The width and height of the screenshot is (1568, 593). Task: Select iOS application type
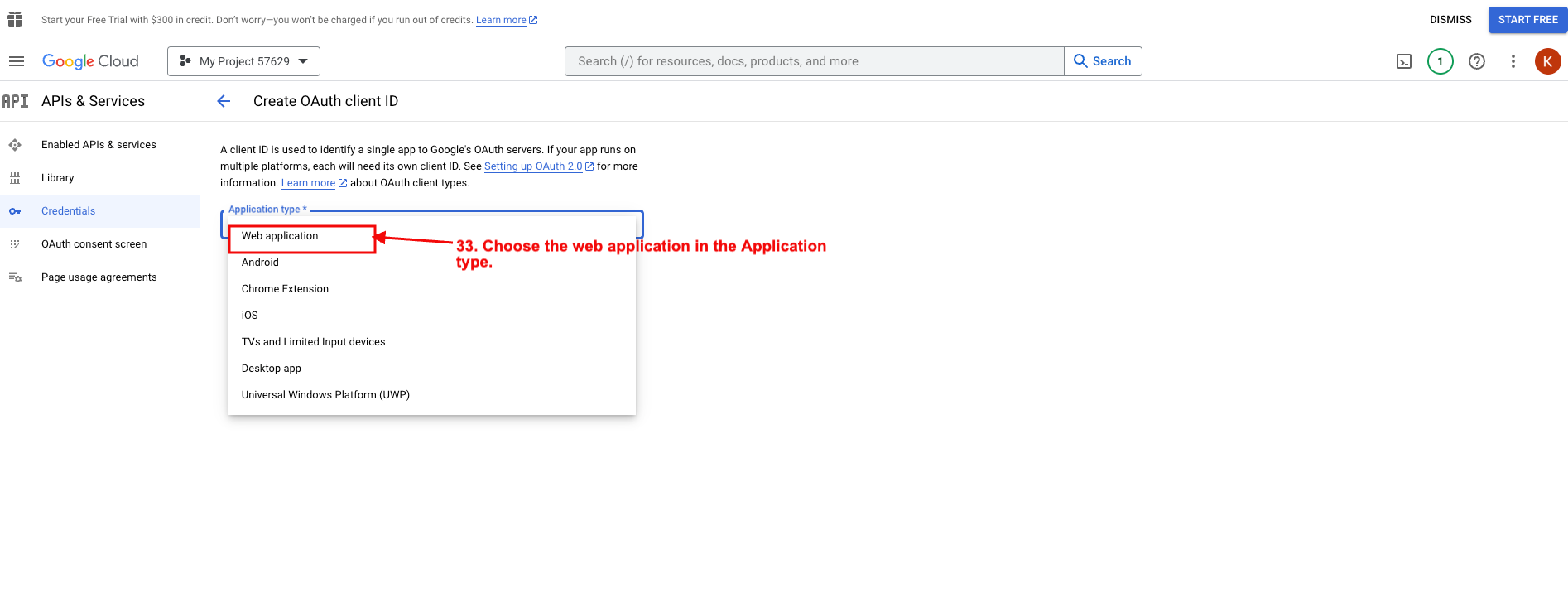431,316
